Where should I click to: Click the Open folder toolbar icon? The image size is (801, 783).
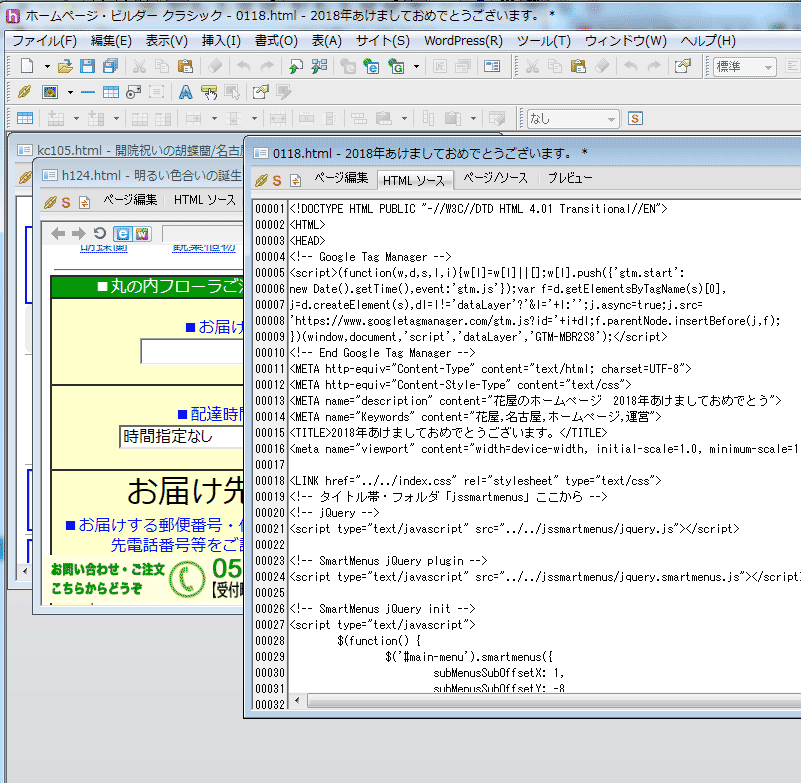(x=65, y=66)
